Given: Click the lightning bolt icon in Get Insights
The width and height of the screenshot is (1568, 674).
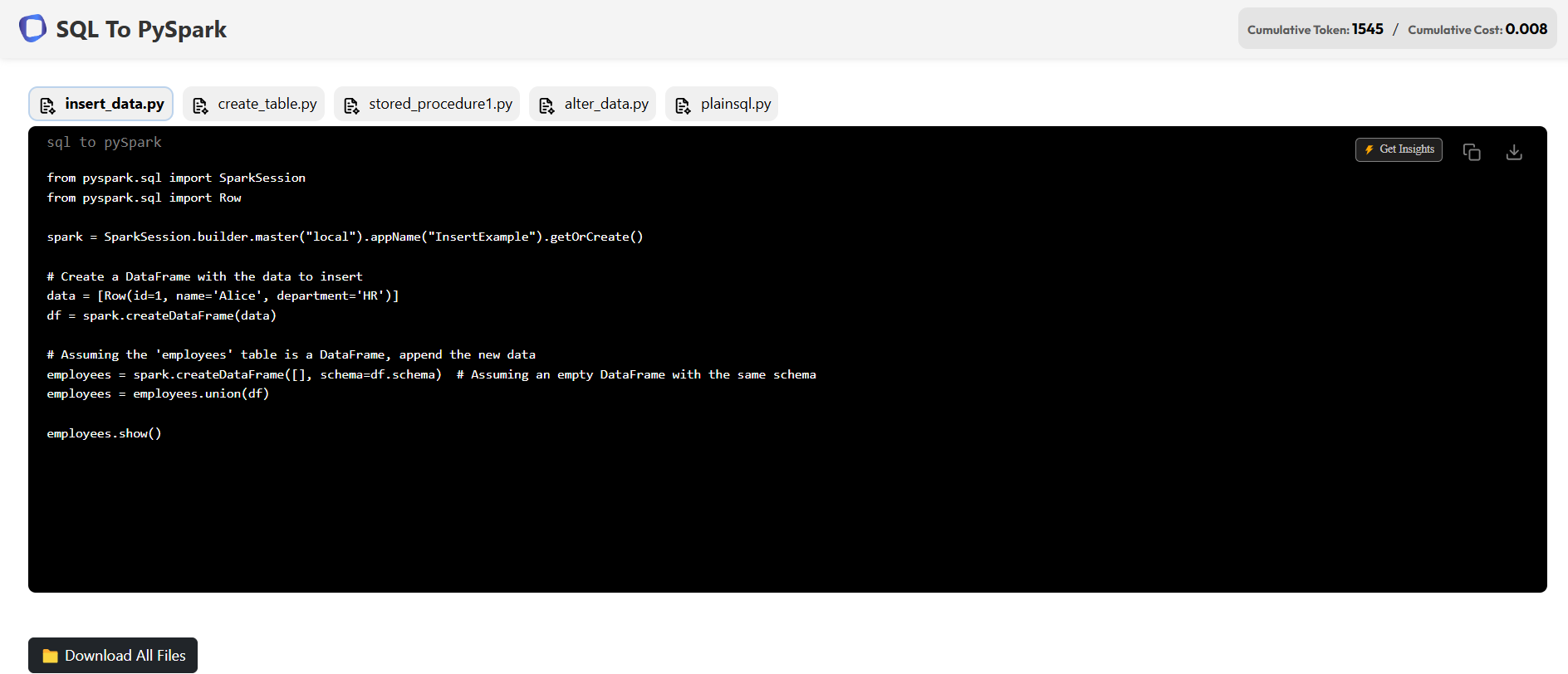Looking at the screenshot, I should coord(1370,149).
